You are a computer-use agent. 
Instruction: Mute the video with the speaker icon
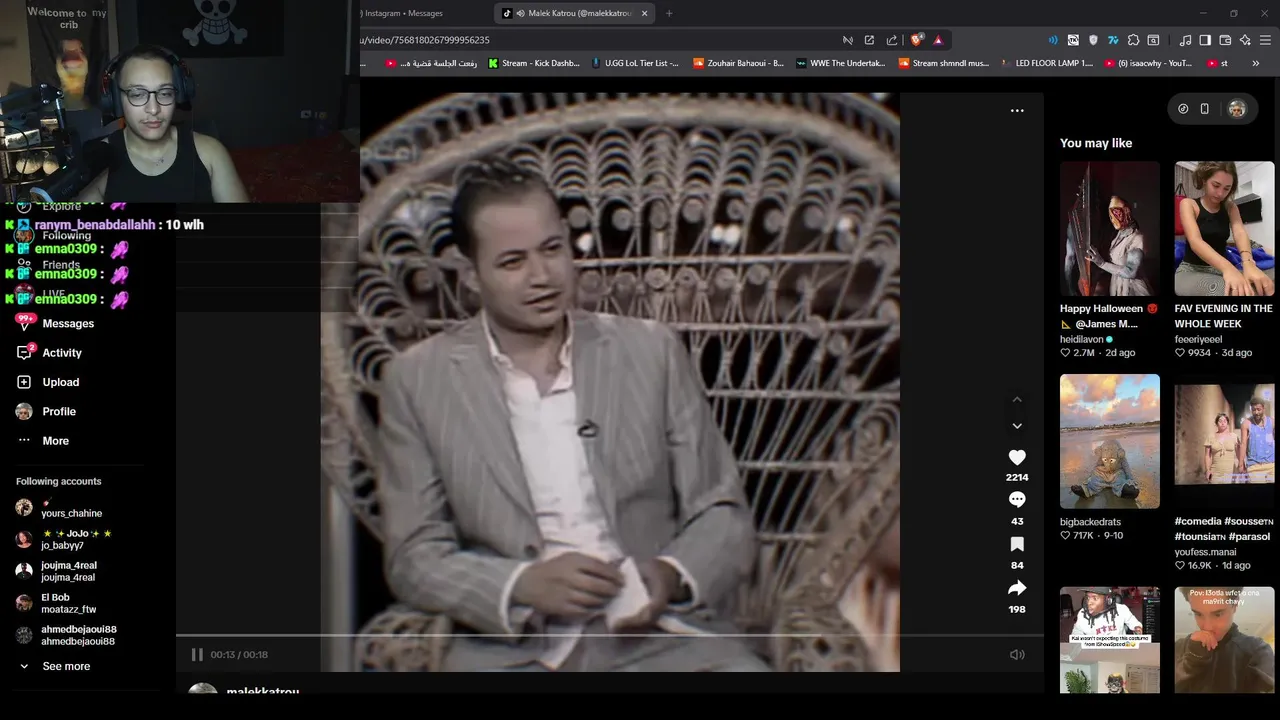1017,654
